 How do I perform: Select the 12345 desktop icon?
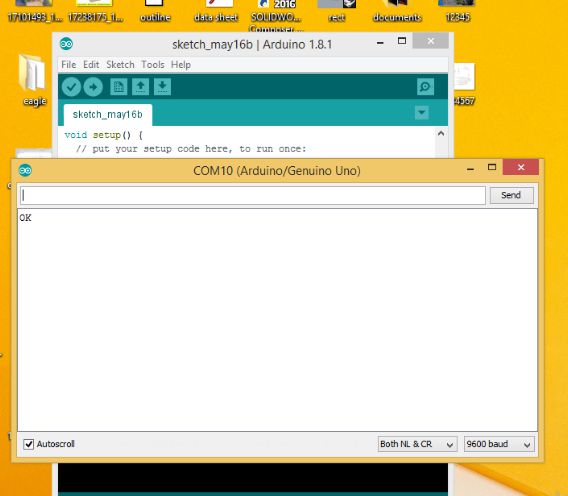point(458,12)
